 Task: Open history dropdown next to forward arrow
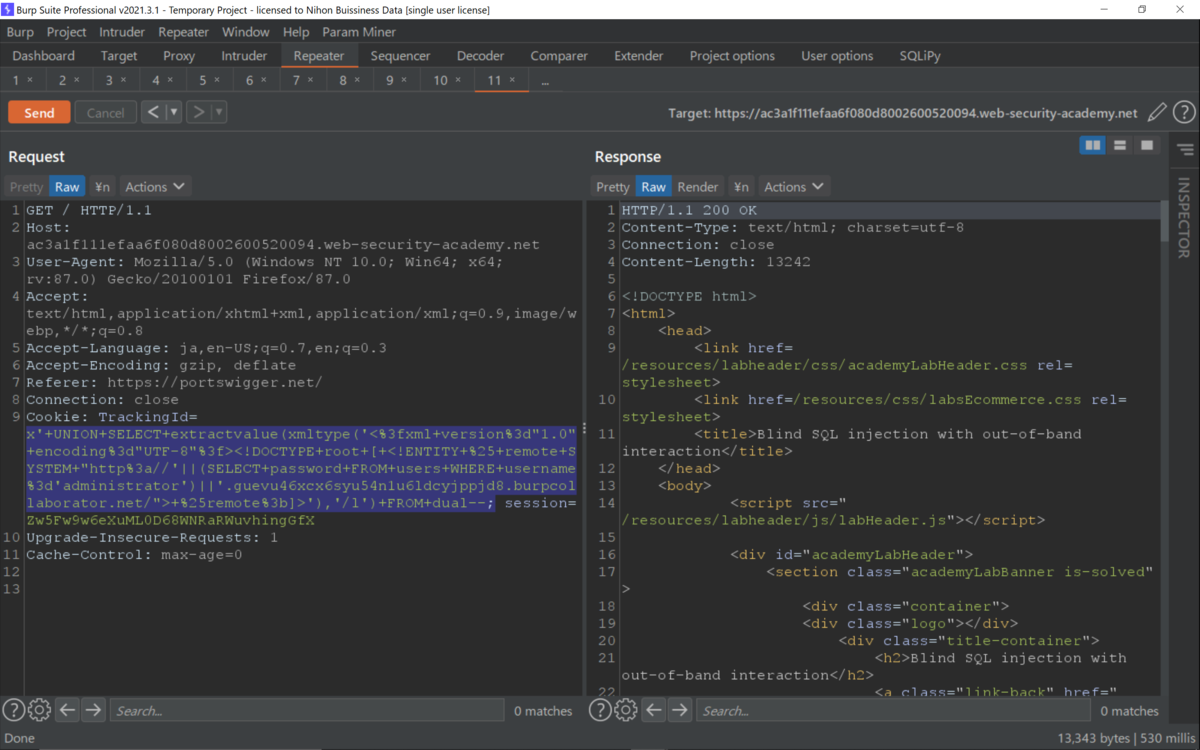[219, 112]
